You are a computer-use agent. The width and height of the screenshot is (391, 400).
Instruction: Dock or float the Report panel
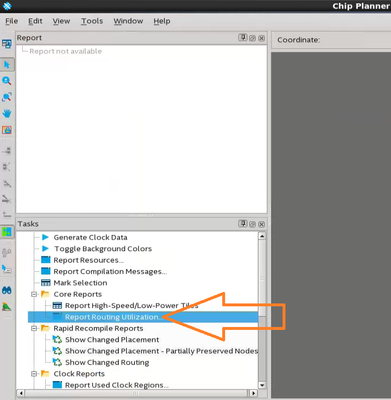pyautogui.click(x=243, y=38)
